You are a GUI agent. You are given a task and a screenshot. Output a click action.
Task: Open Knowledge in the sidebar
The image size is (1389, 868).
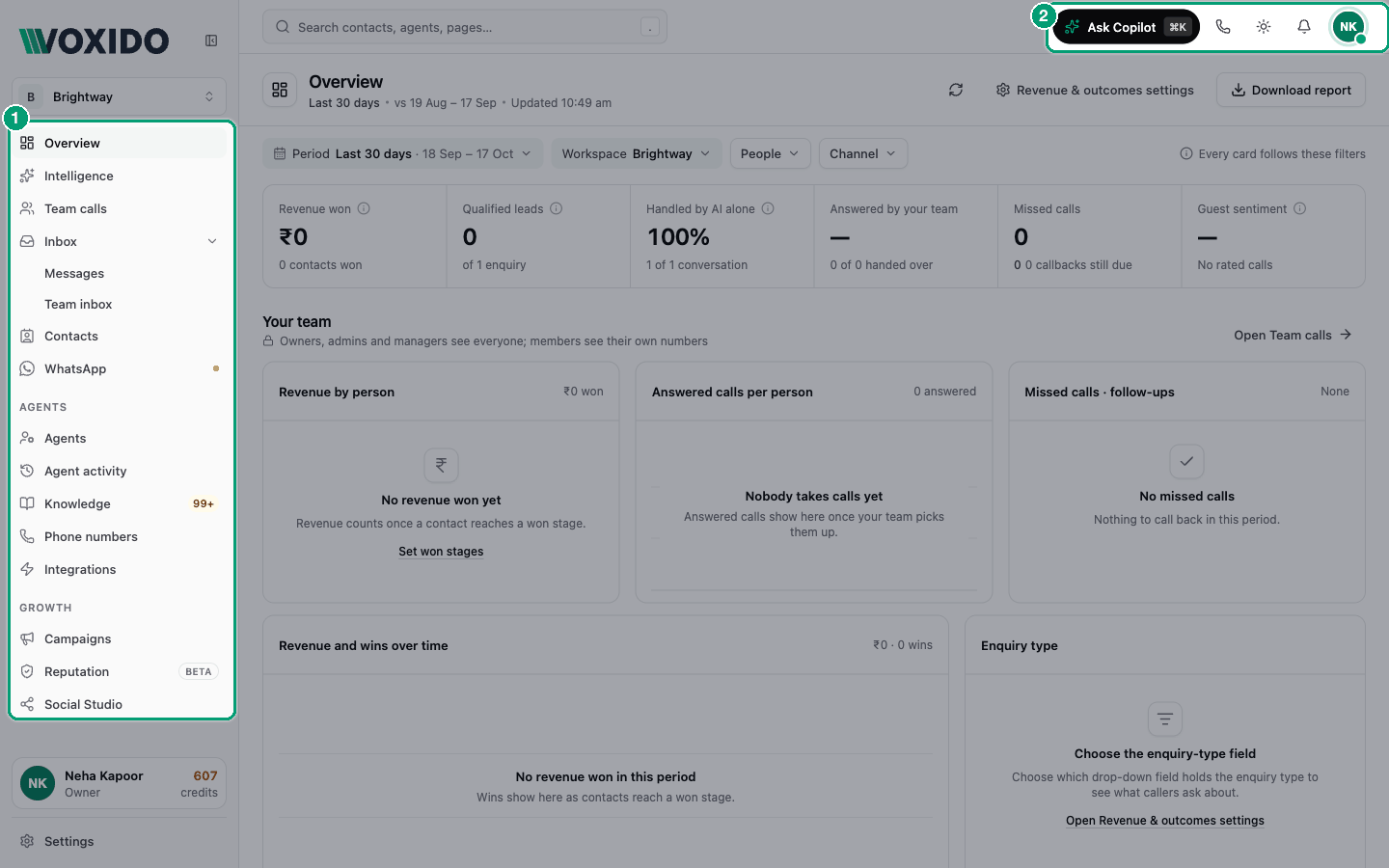click(x=121, y=503)
